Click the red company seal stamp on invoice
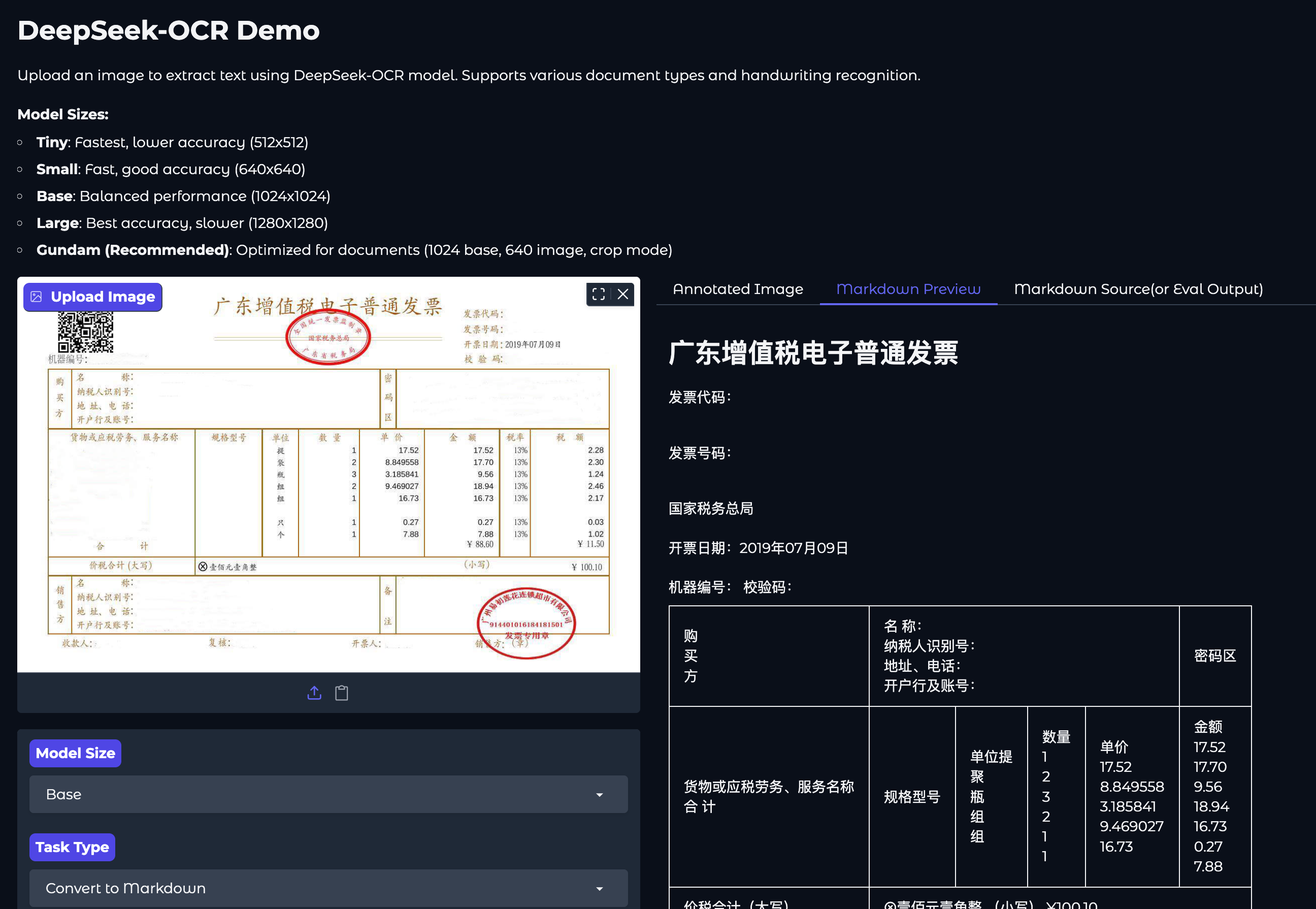The height and width of the screenshot is (909, 1316). (x=525, y=623)
